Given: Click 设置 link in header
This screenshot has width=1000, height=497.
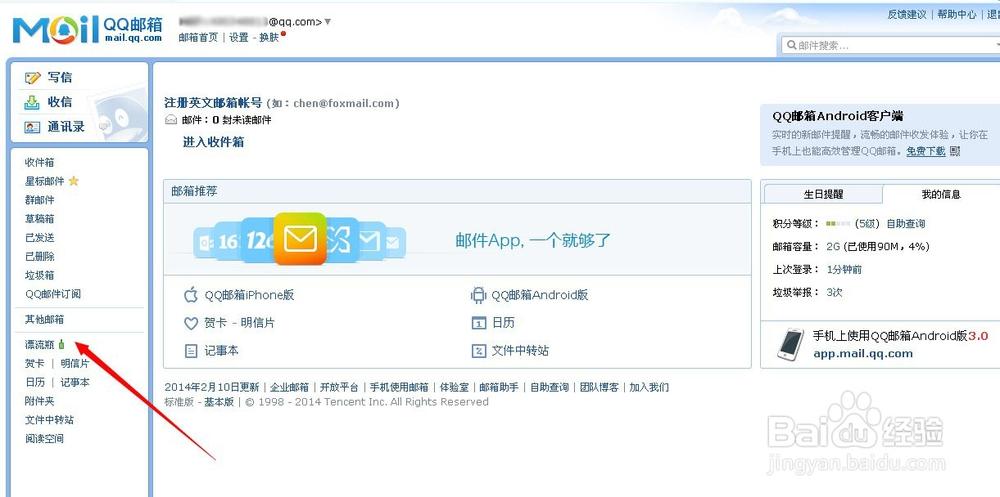Looking at the screenshot, I should pyautogui.click(x=239, y=38).
